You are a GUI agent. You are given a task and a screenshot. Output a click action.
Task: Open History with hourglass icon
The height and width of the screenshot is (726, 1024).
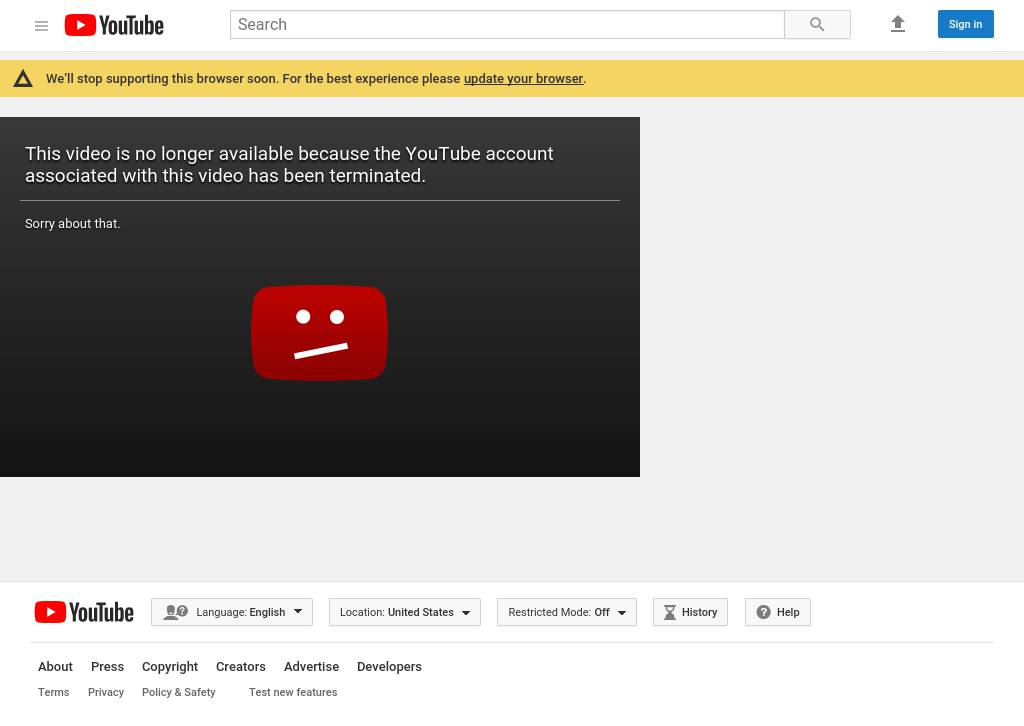point(690,612)
